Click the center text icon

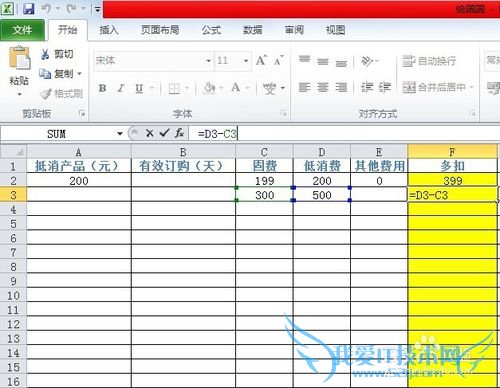click(x=323, y=88)
